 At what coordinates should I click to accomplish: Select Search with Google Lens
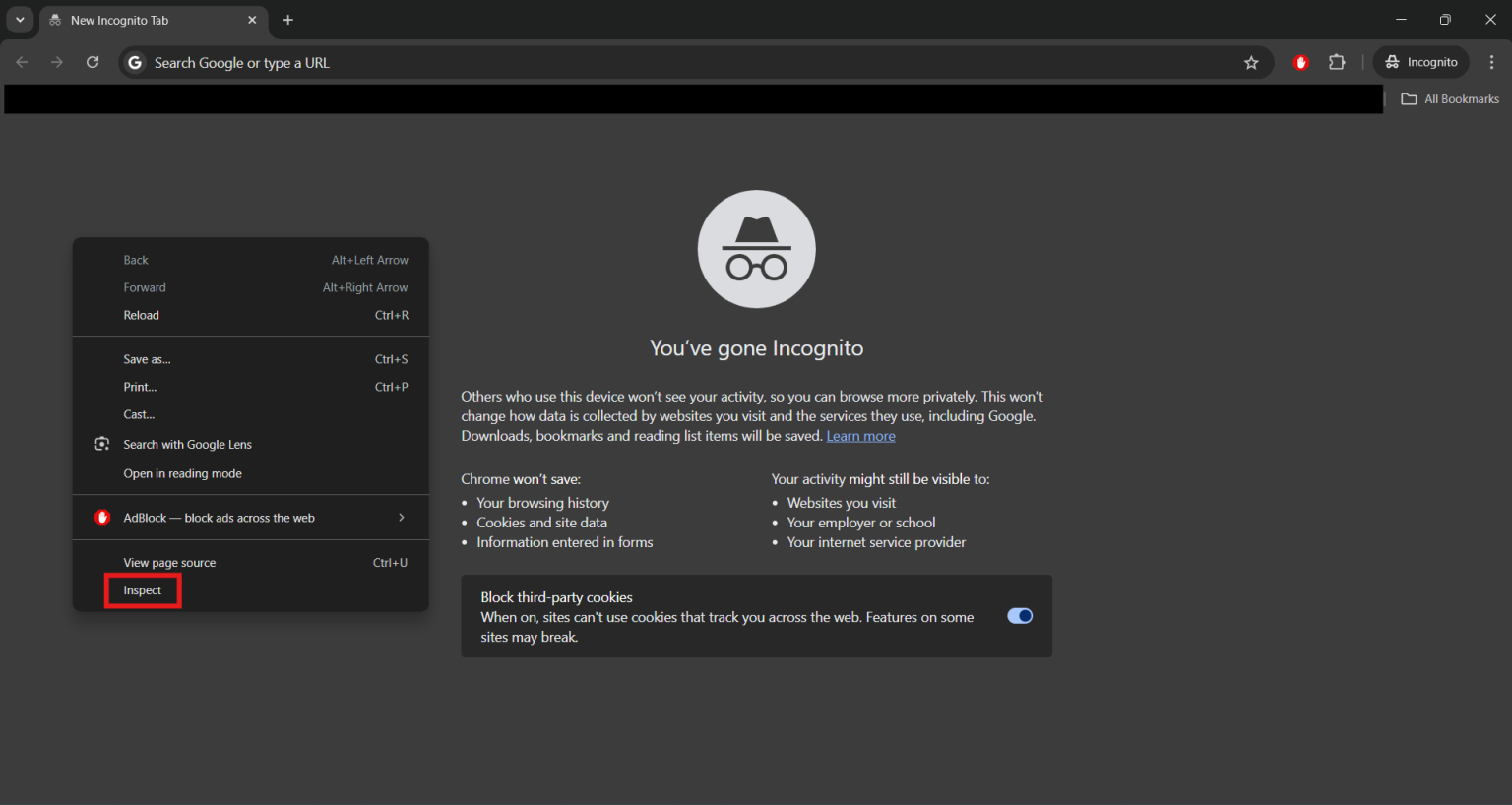187,445
